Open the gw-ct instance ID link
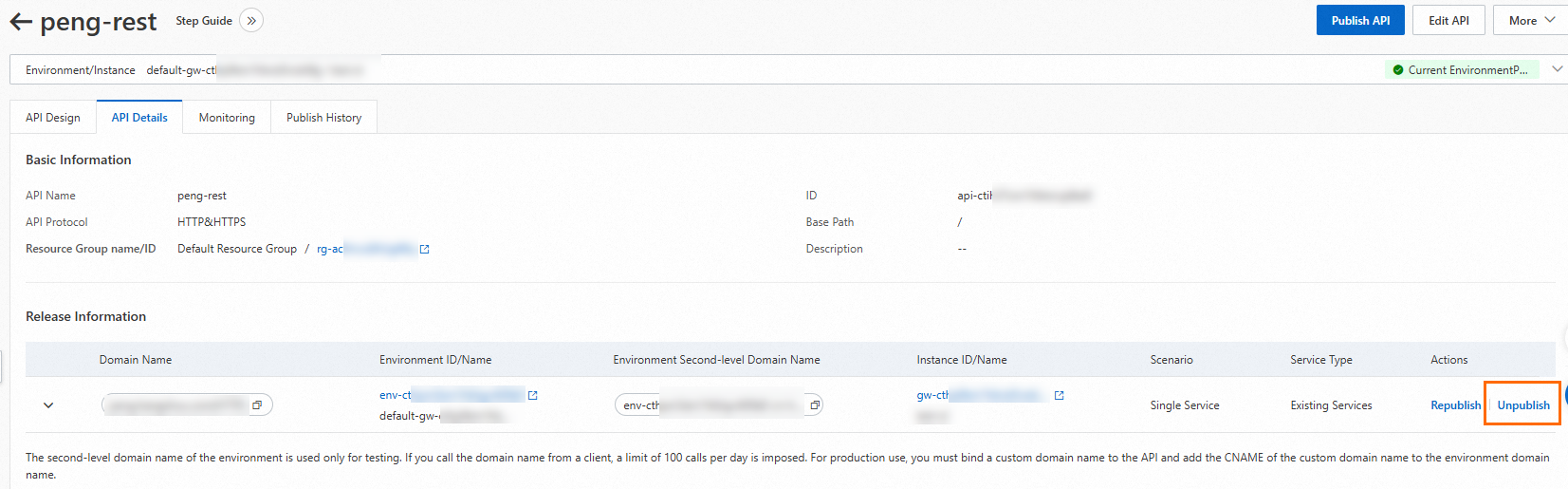 click(x=982, y=395)
